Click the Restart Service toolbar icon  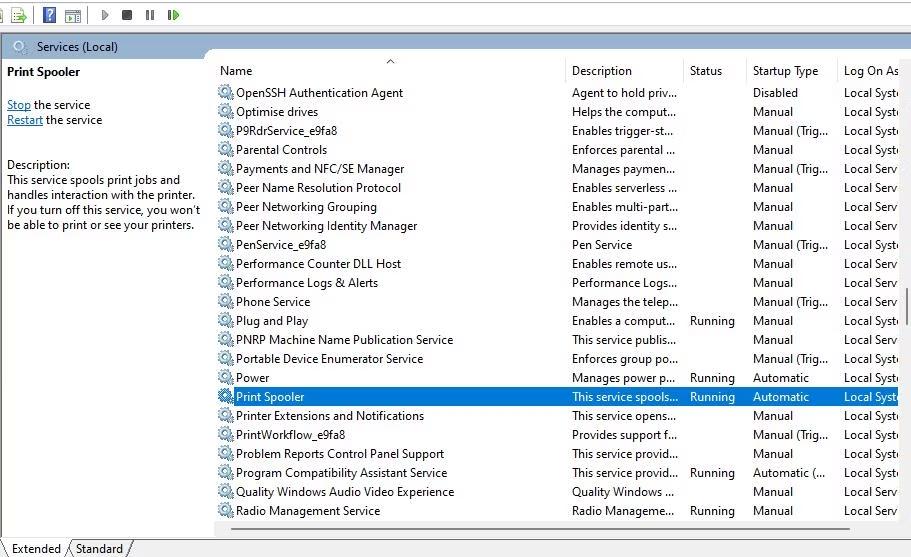(174, 15)
